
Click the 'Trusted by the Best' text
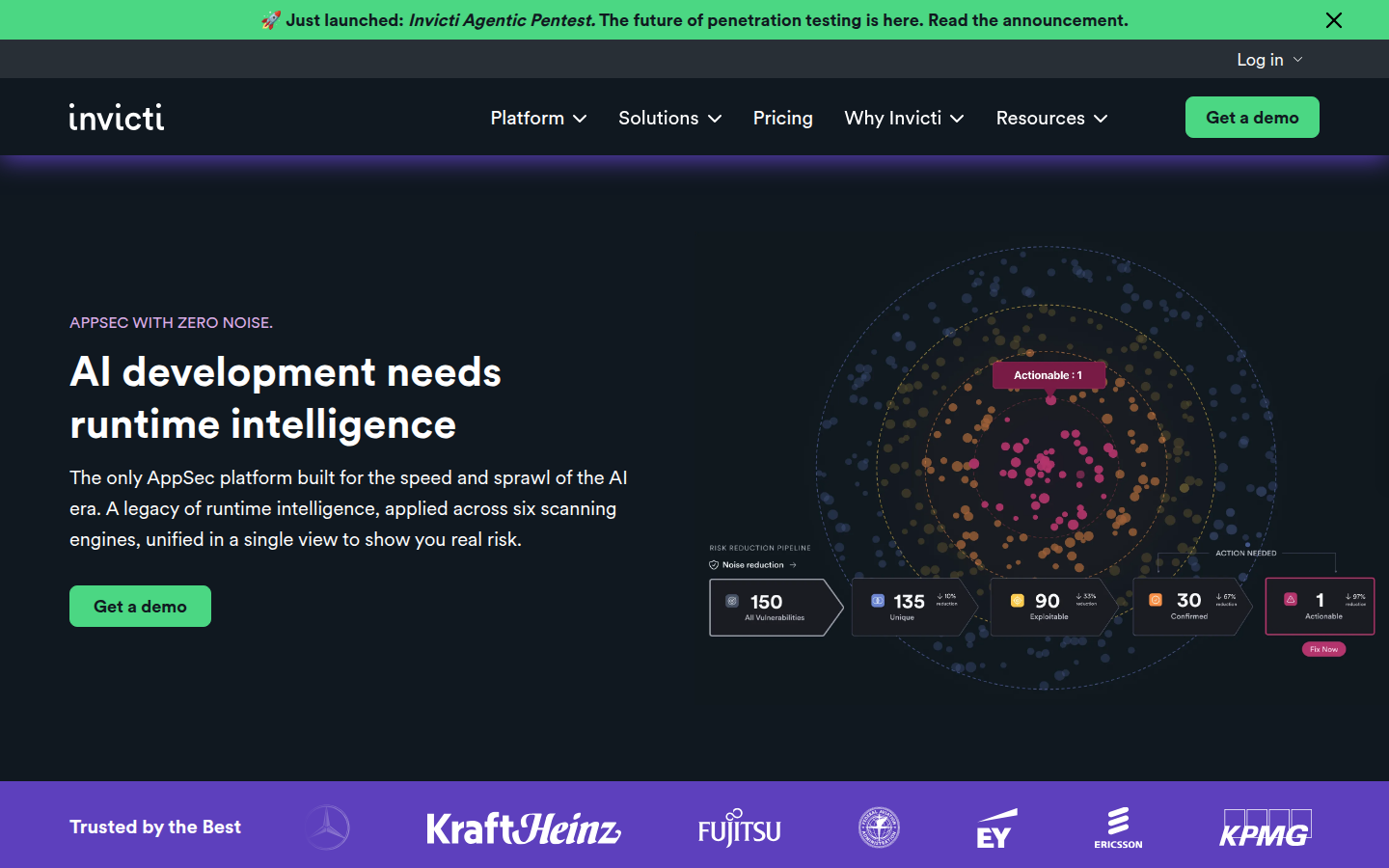pos(155,827)
